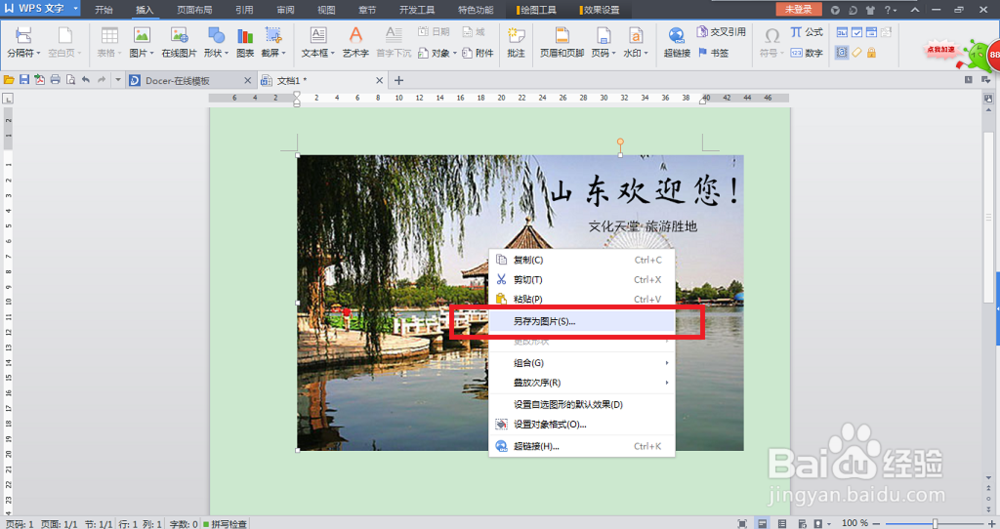Open 在线图片 online pictures
1000x529 pixels.
pyautogui.click(x=179, y=42)
